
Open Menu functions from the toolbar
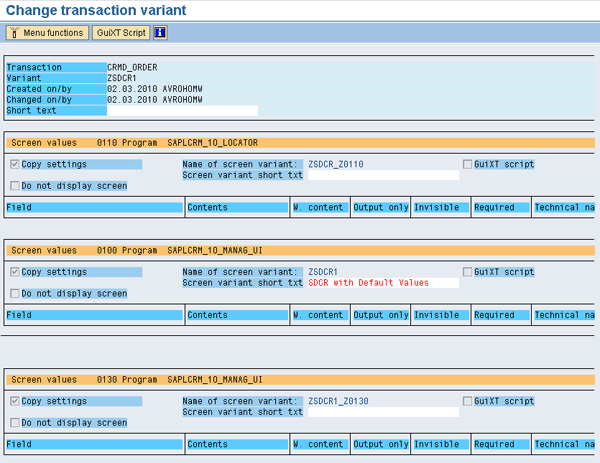pyautogui.click(x=46, y=32)
